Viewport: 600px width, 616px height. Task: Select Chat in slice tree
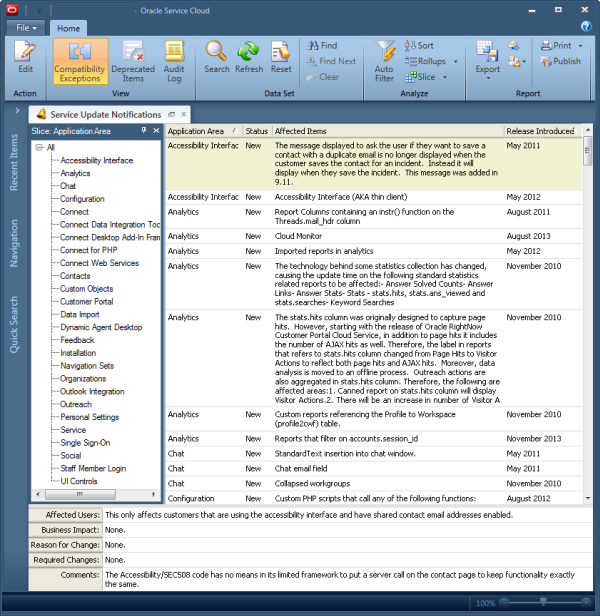tap(68, 186)
